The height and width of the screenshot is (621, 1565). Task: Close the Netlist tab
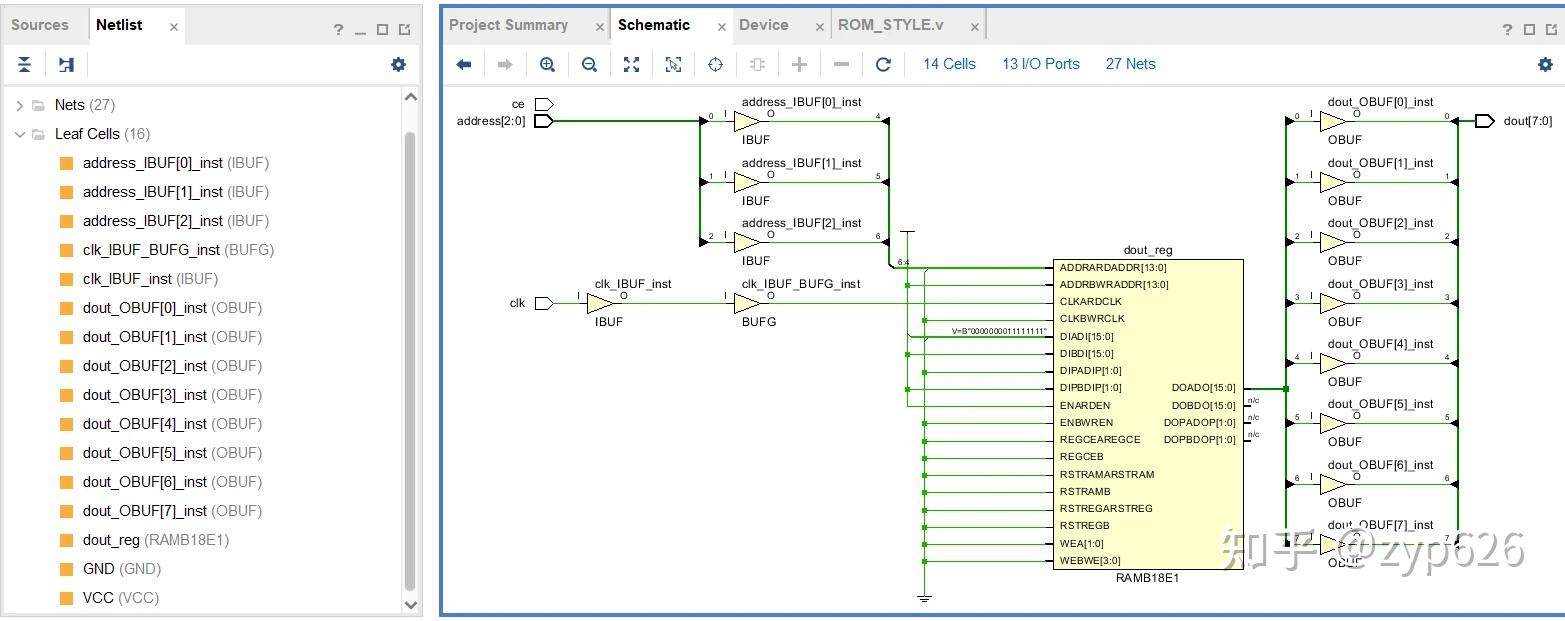(174, 27)
